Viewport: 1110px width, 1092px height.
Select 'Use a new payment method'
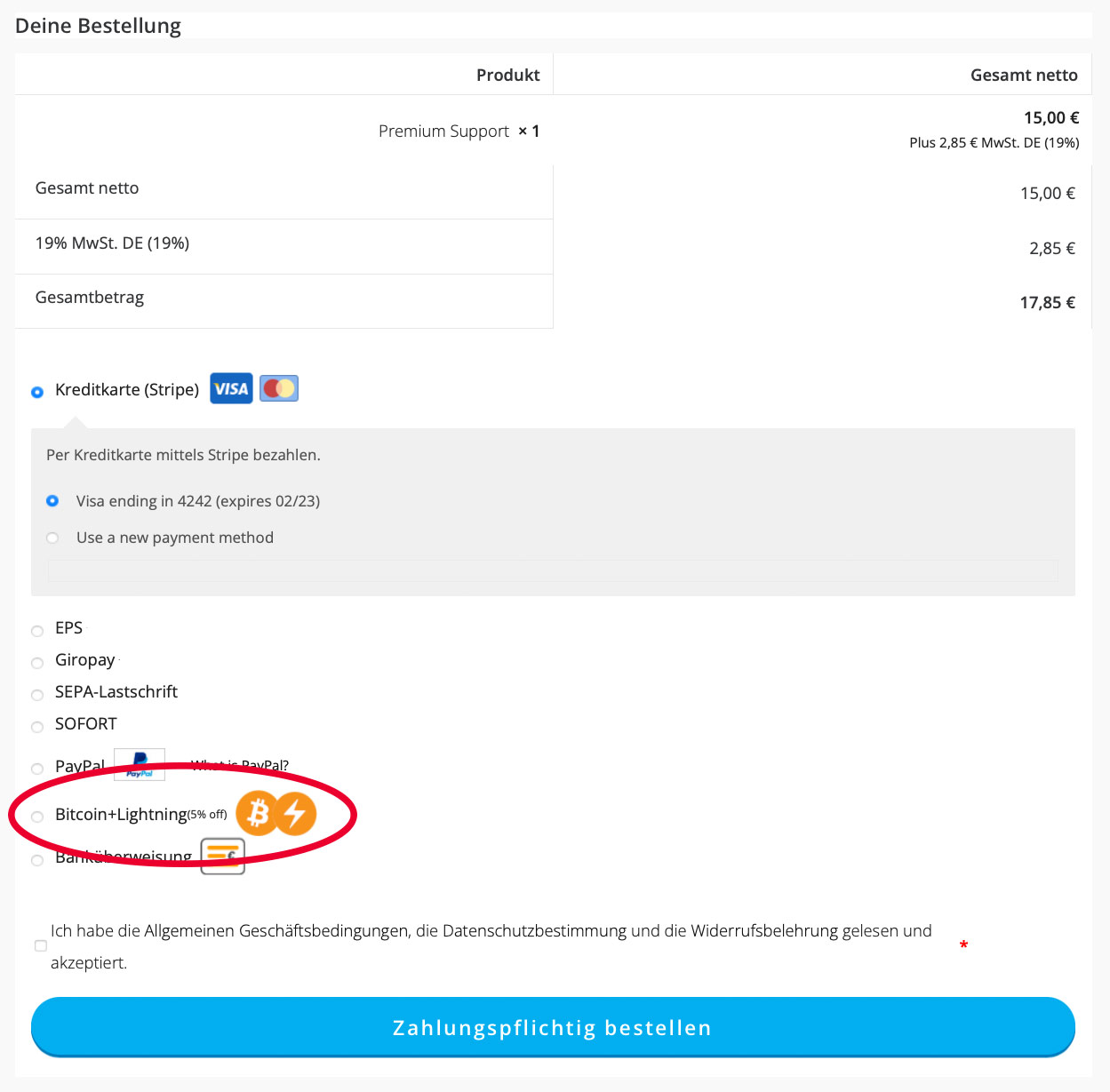pyautogui.click(x=52, y=538)
